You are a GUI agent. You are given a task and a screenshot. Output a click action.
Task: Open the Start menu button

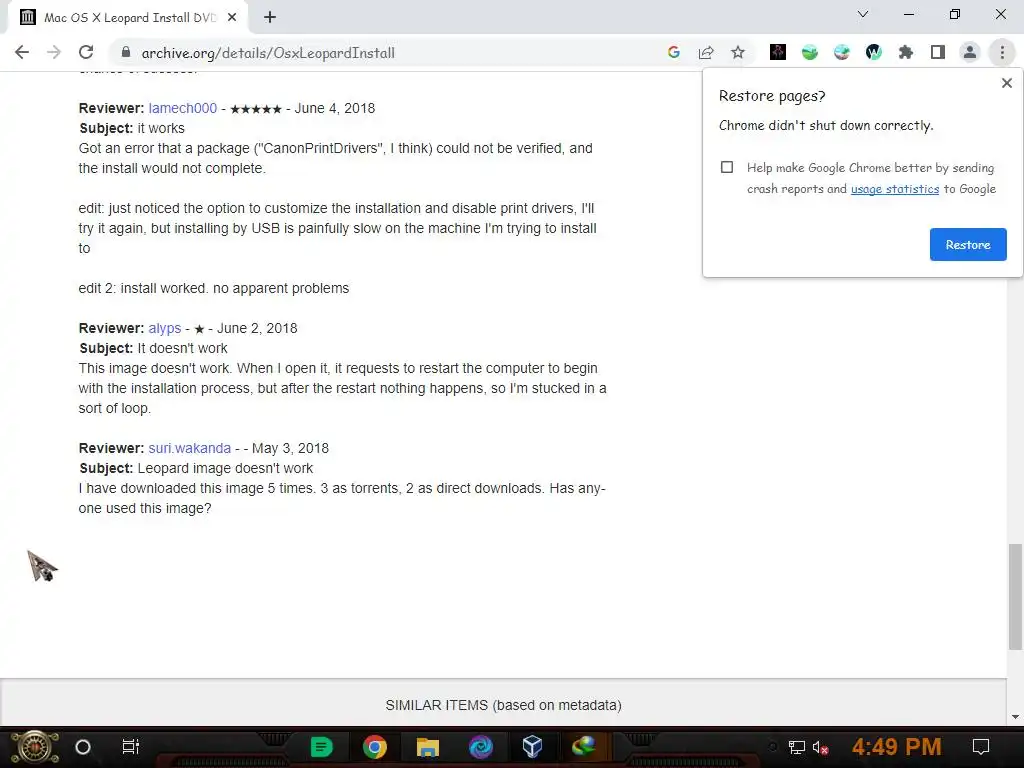tap(35, 747)
